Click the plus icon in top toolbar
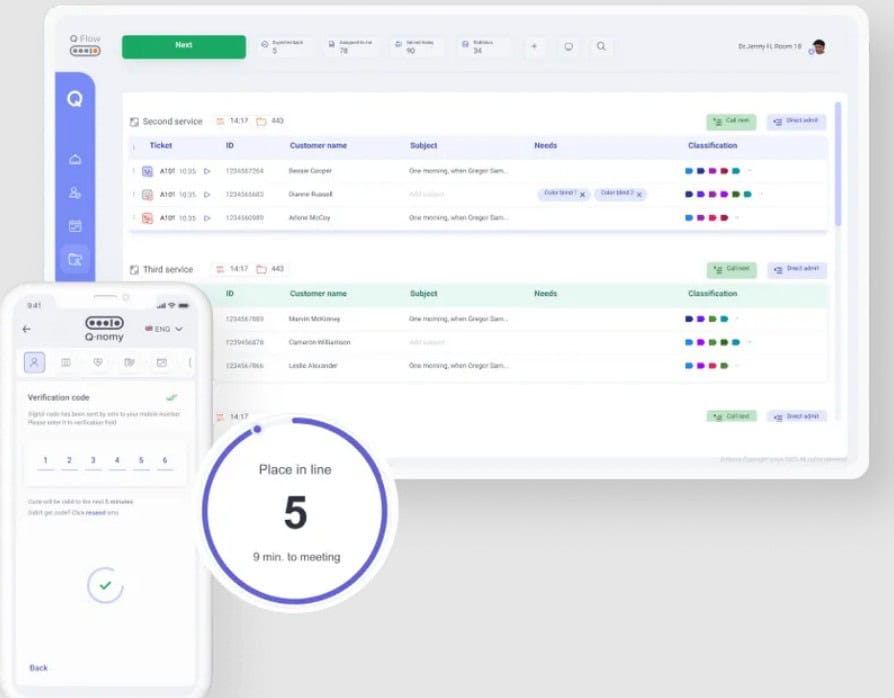Screen dimensions: 894x698 [x=534, y=46]
